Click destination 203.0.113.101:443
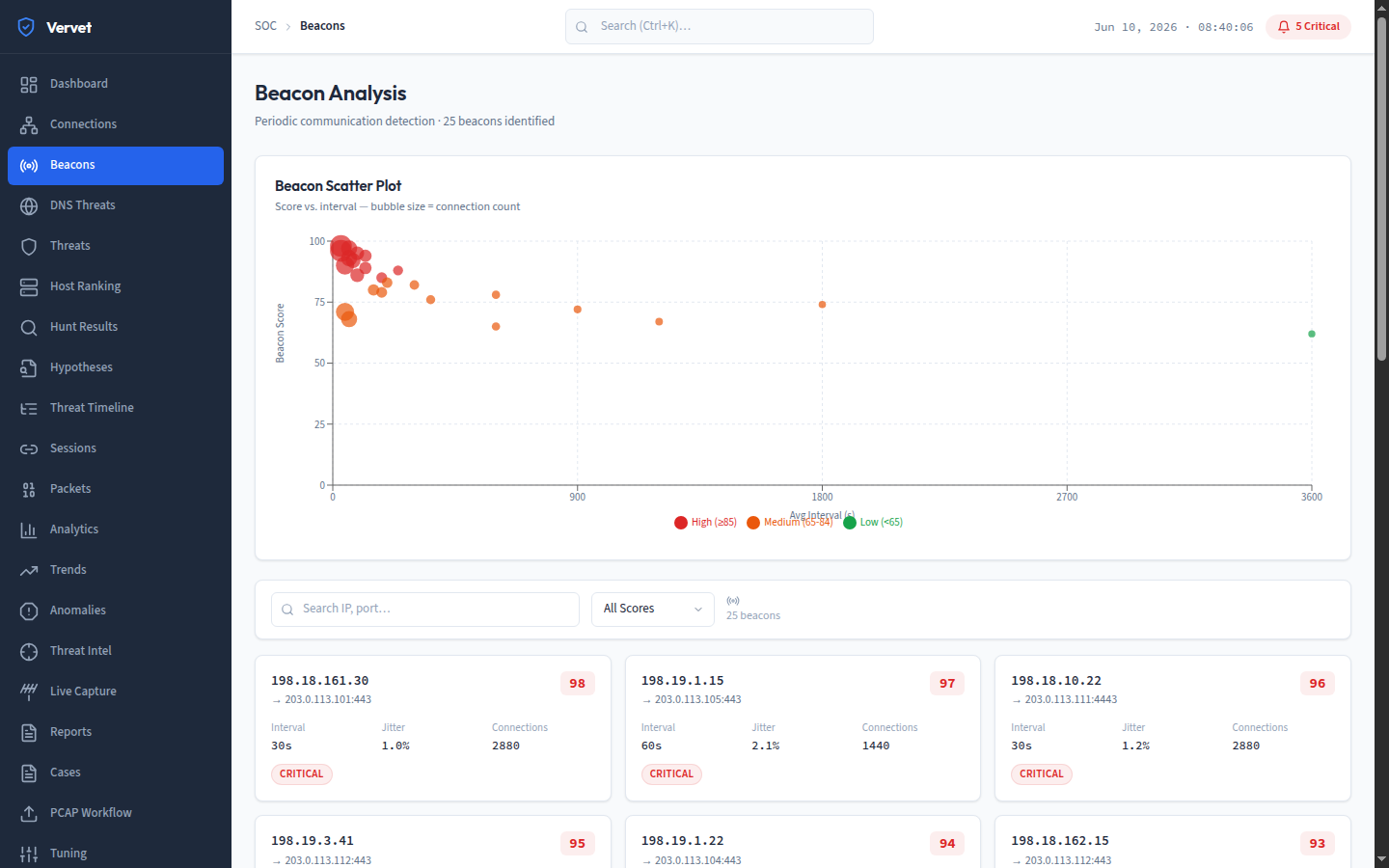This screenshot has width=1389, height=868. coord(328,700)
